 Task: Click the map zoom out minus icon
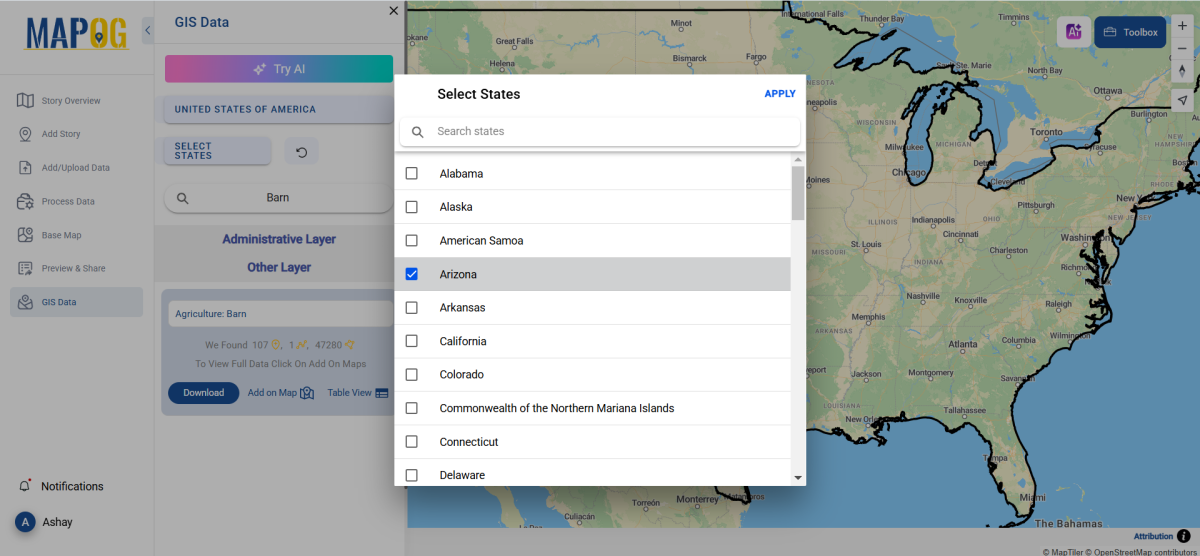(x=1182, y=48)
